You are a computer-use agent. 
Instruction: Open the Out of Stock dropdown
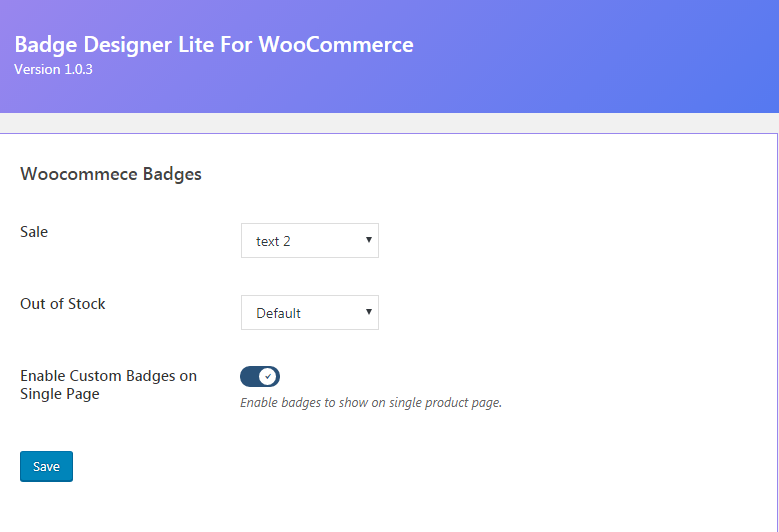tap(310, 312)
